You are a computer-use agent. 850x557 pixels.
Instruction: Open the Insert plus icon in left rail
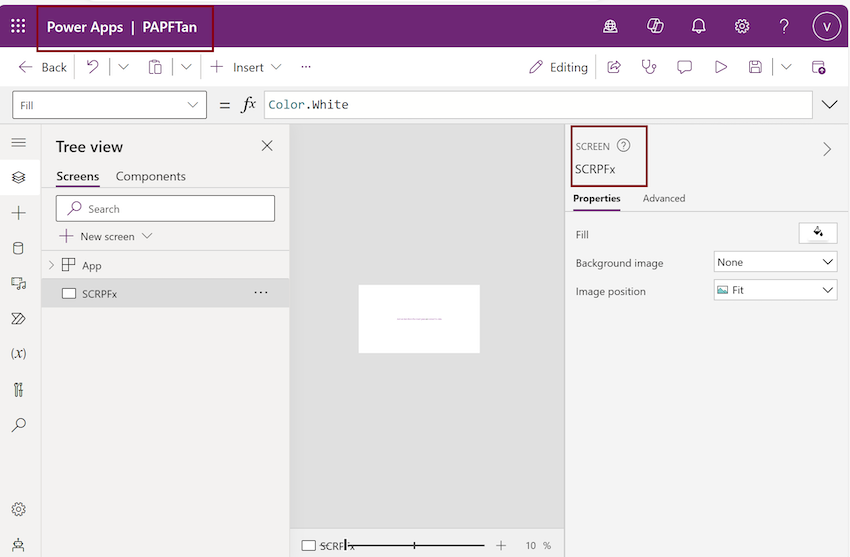tap(18, 212)
